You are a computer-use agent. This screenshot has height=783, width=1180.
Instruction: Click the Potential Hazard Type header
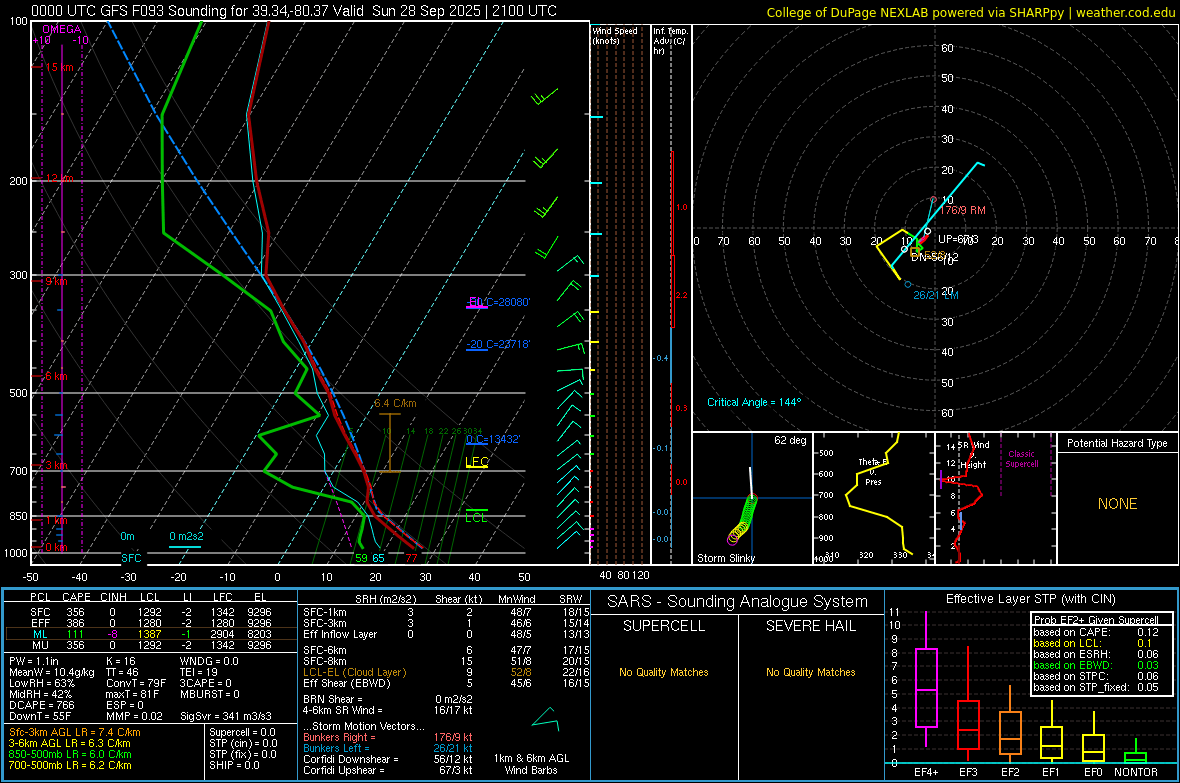pyautogui.click(x=1118, y=443)
